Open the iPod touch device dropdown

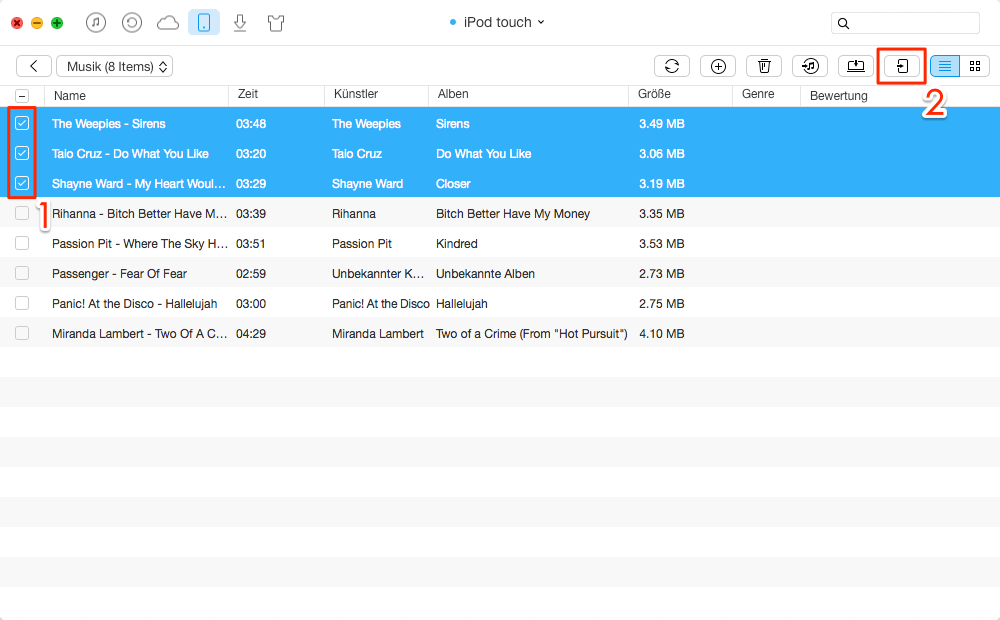tap(497, 22)
